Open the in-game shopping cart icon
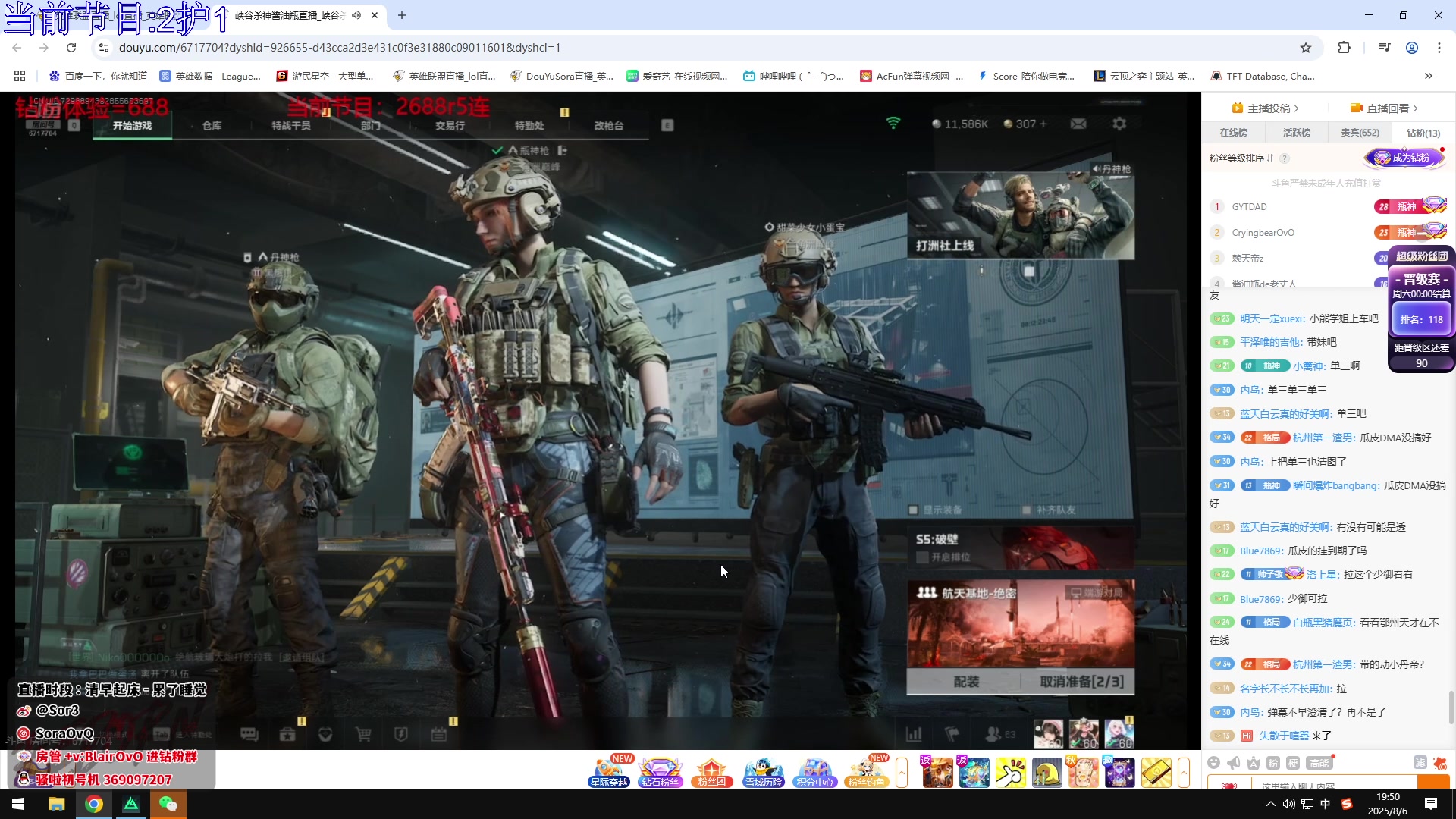The width and height of the screenshot is (1456, 819). point(363,734)
